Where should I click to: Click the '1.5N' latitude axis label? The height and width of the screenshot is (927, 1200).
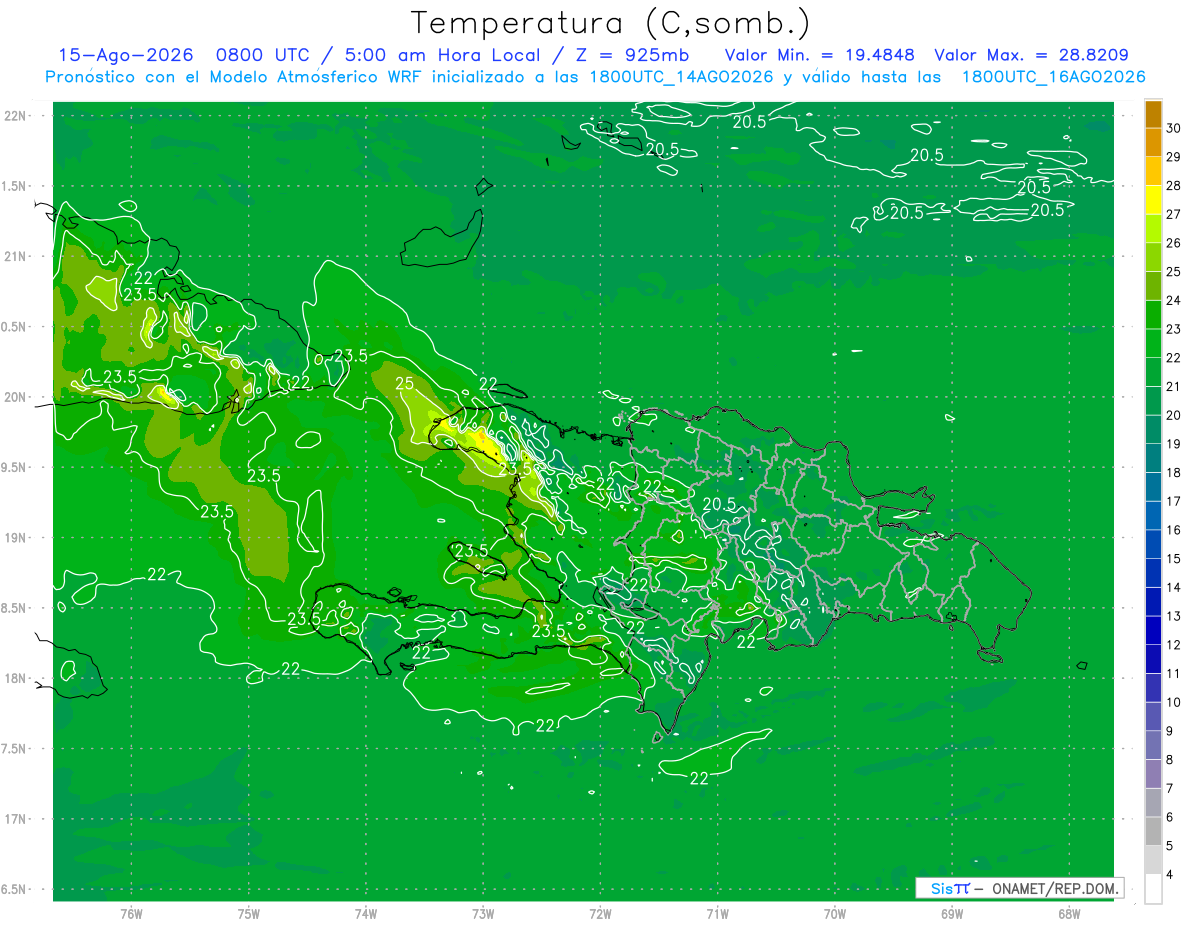(x=15, y=186)
